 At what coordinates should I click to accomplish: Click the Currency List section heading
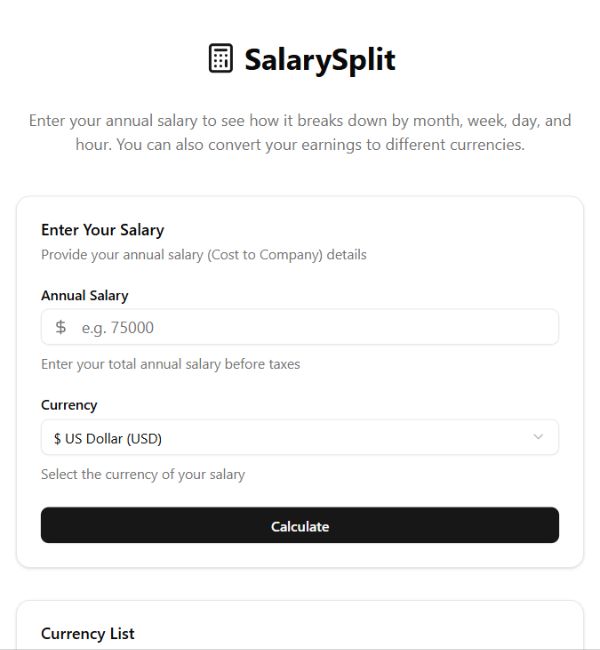click(87, 633)
